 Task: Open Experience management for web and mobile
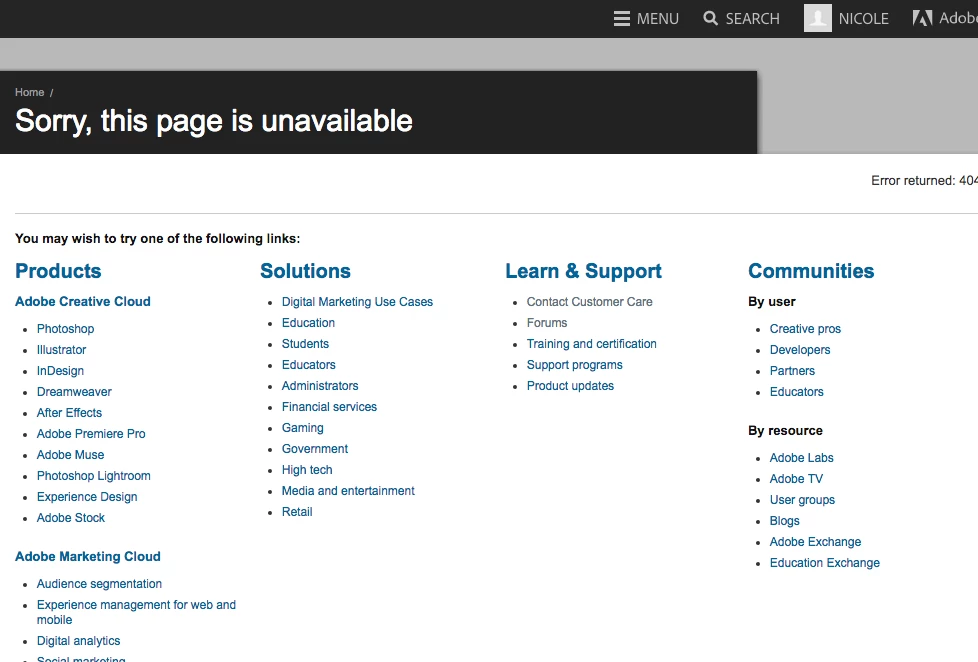click(136, 612)
